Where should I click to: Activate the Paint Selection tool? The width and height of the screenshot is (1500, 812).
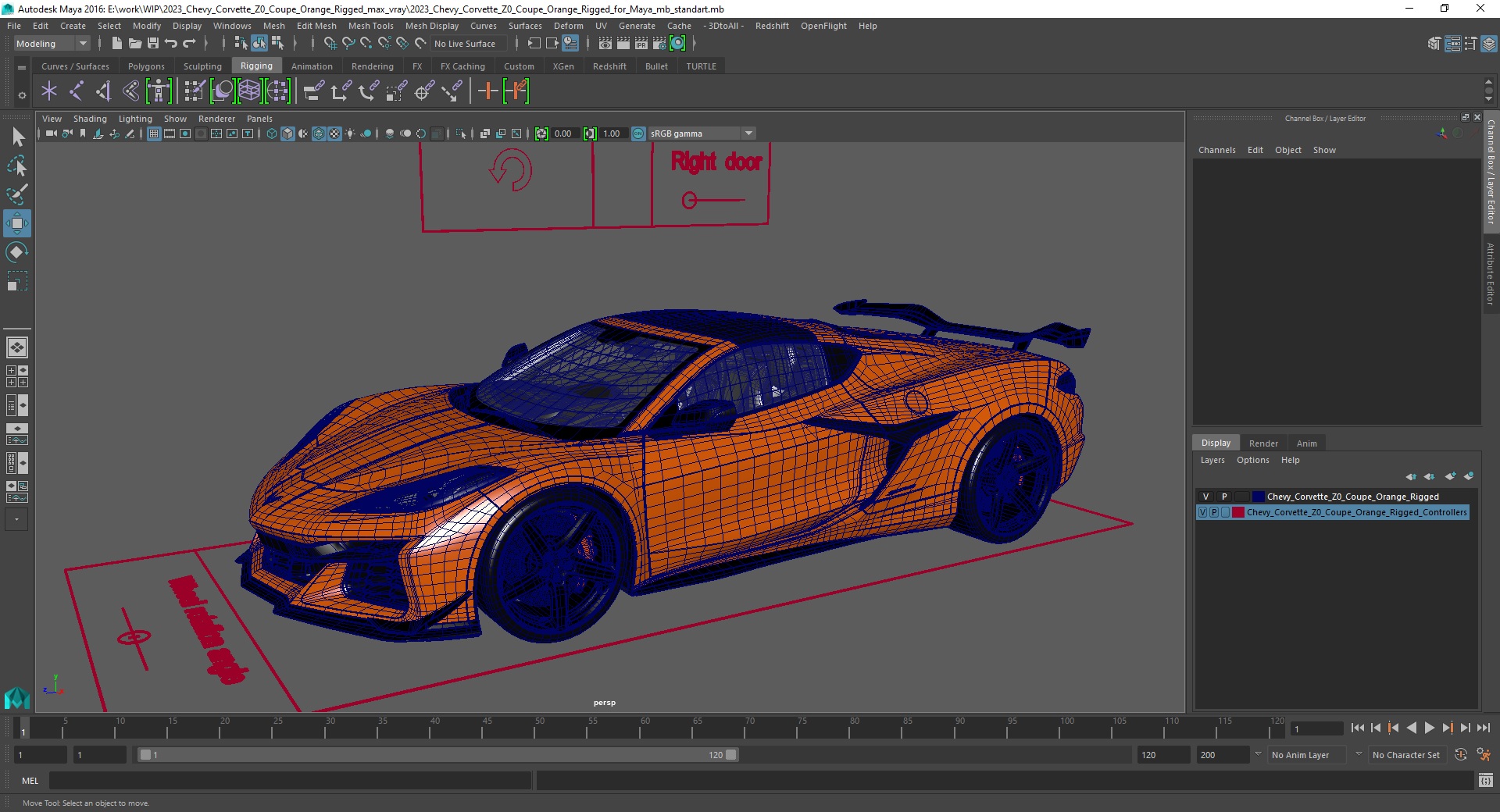[x=17, y=194]
